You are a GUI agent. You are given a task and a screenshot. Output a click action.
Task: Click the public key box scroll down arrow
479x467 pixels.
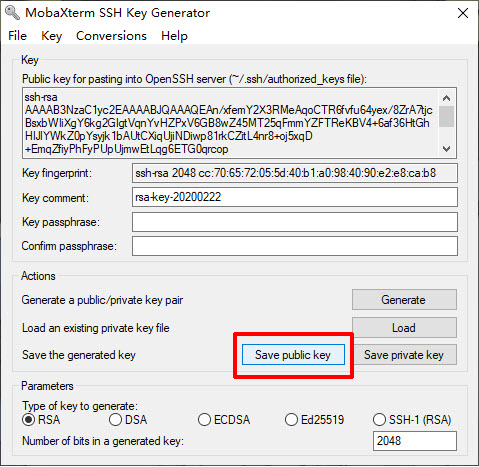(x=447, y=148)
